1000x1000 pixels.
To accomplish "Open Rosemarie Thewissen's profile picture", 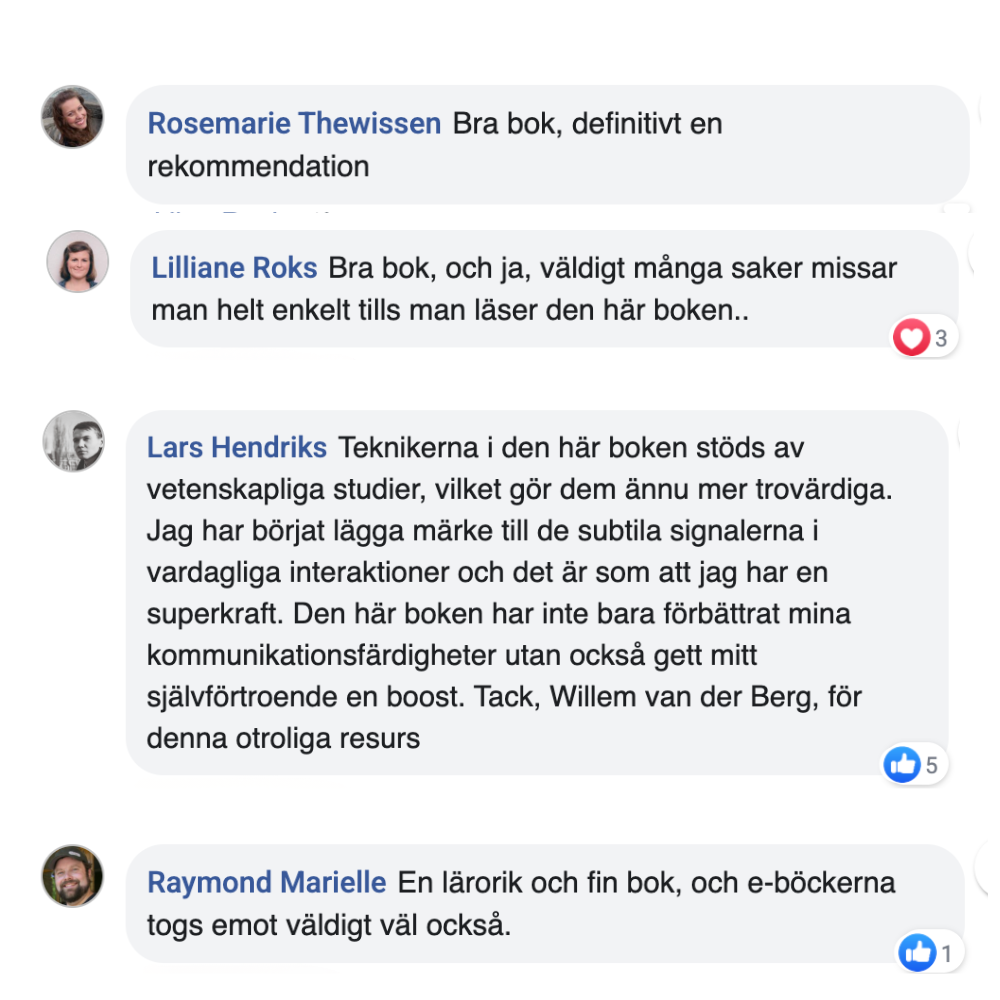I will pos(72,117).
